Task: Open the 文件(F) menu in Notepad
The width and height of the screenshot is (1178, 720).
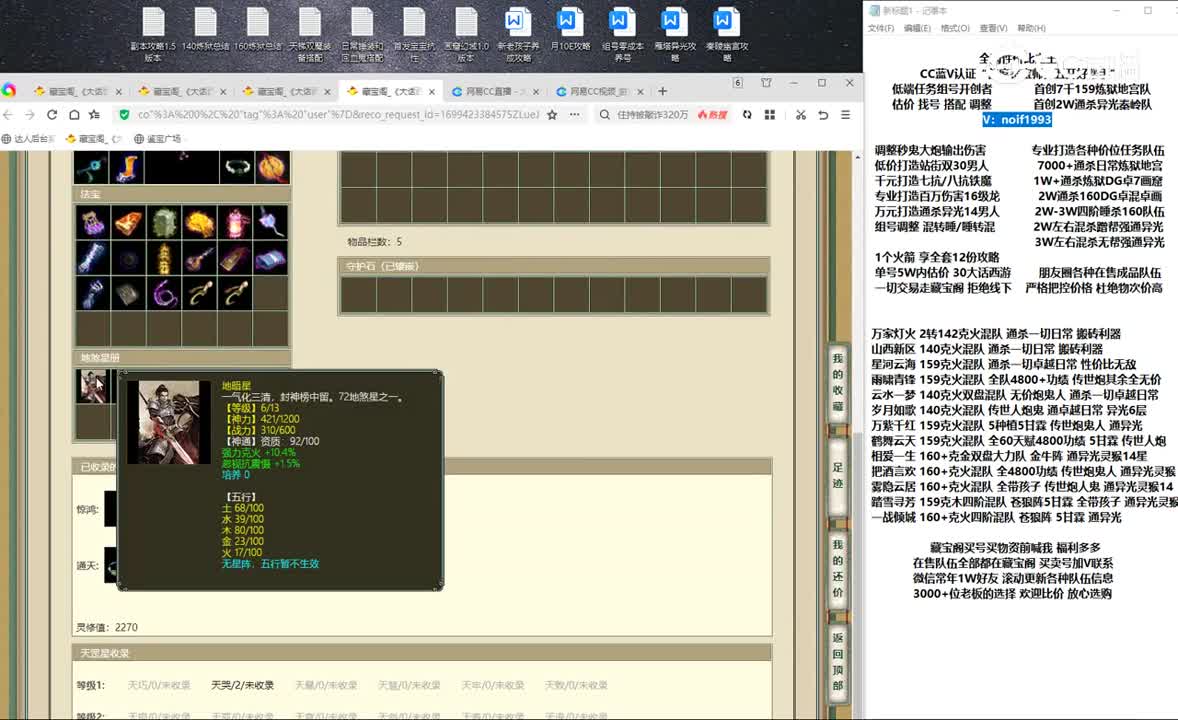Action: [880, 28]
